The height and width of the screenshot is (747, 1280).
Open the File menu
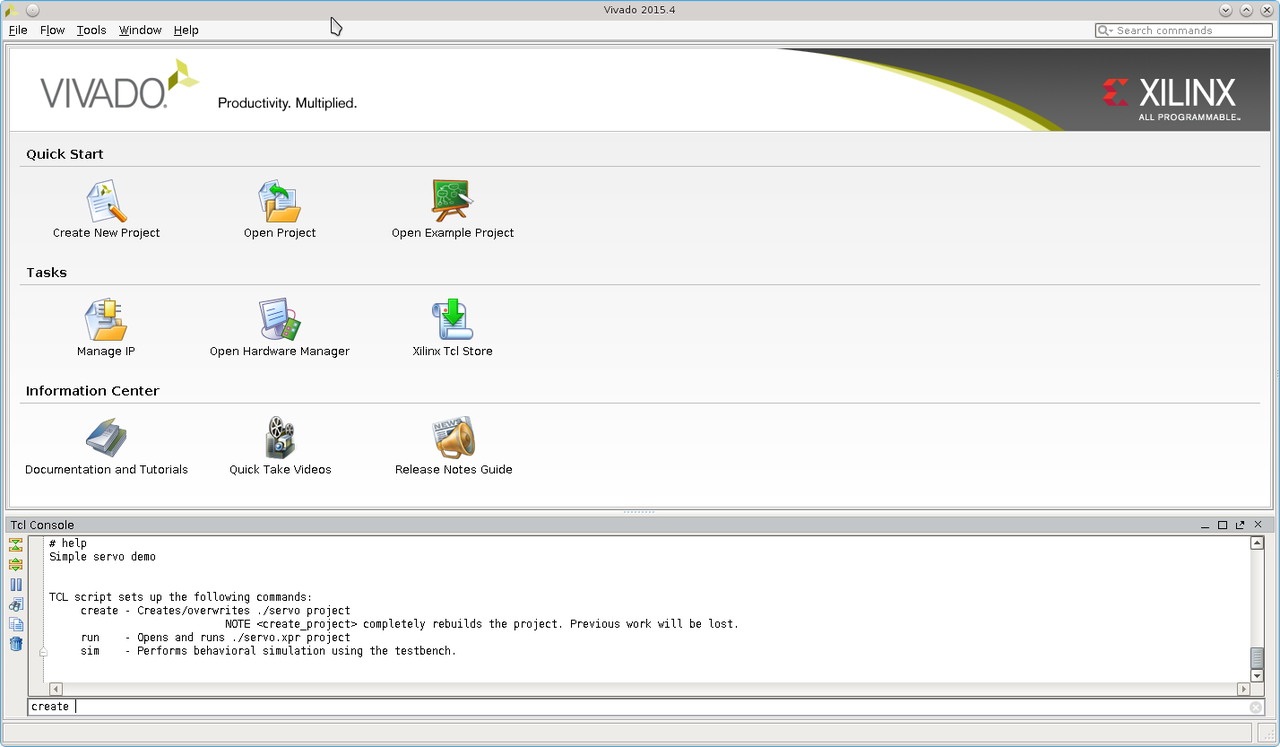click(18, 30)
